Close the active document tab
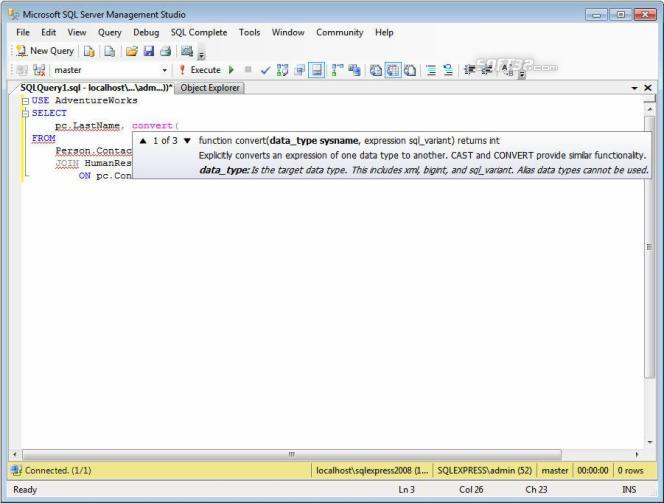The width and height of the screenshot is (664, 503). [648, 88]
